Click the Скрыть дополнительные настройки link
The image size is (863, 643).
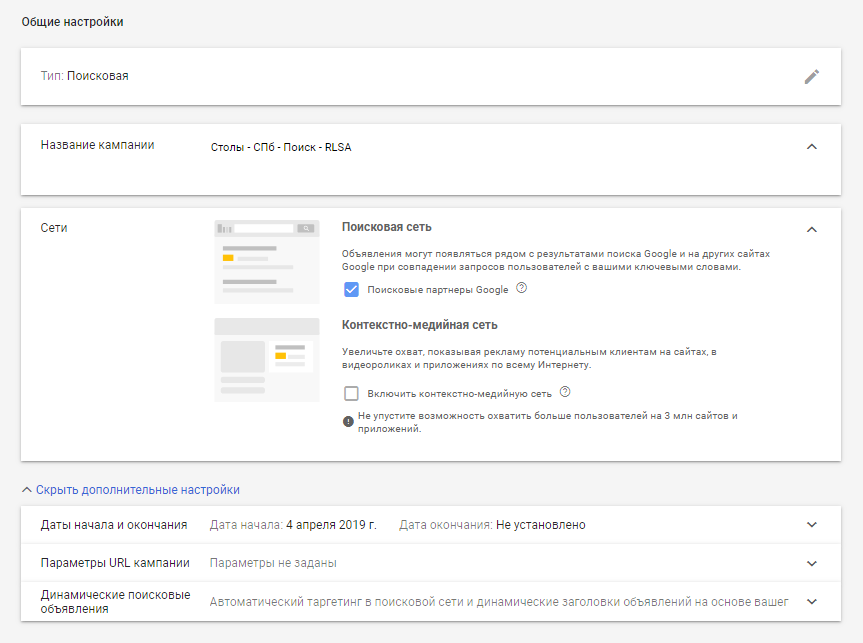click(x=137, y=490)
